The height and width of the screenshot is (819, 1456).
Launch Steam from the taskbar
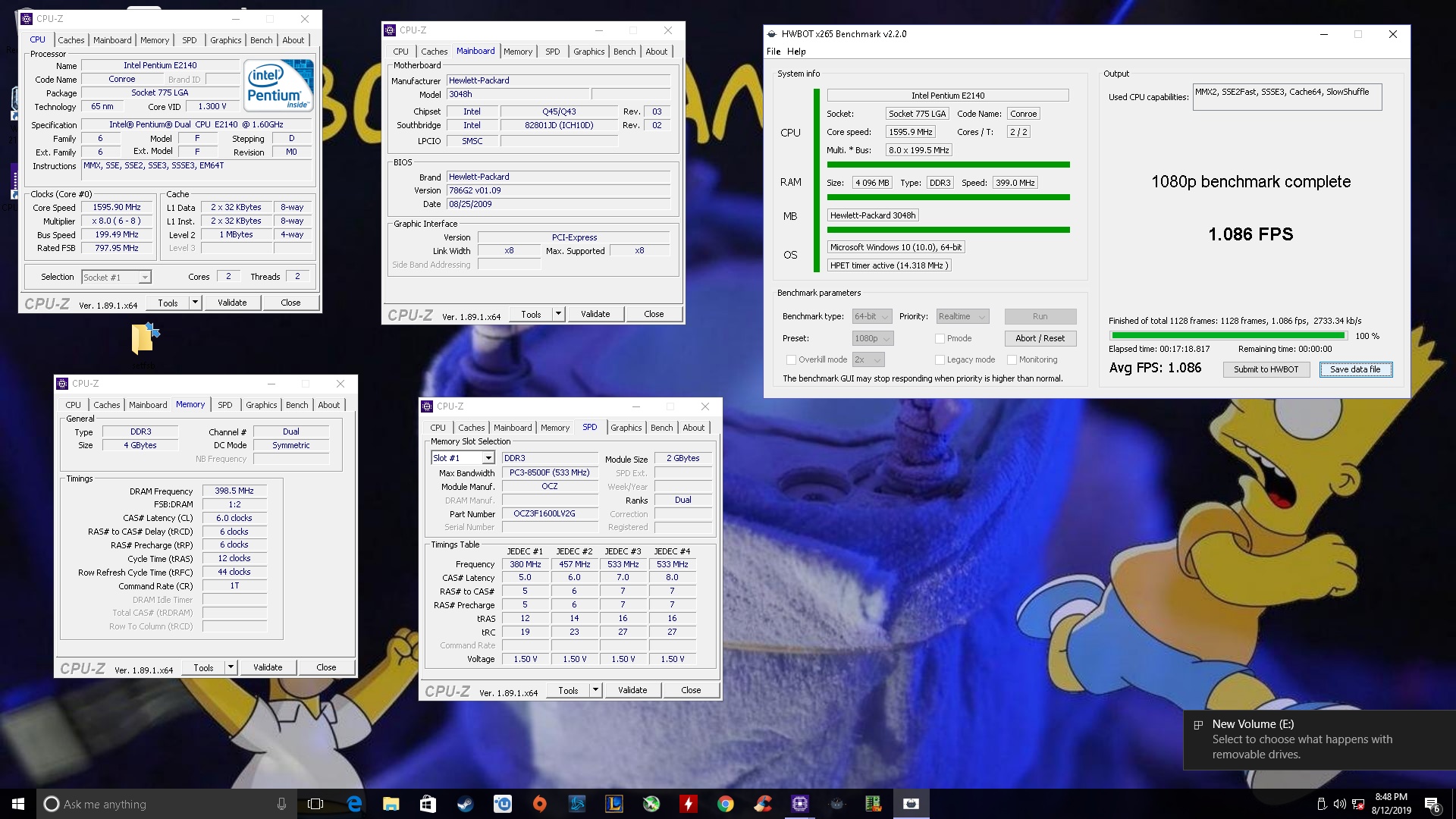click(465, 804)
